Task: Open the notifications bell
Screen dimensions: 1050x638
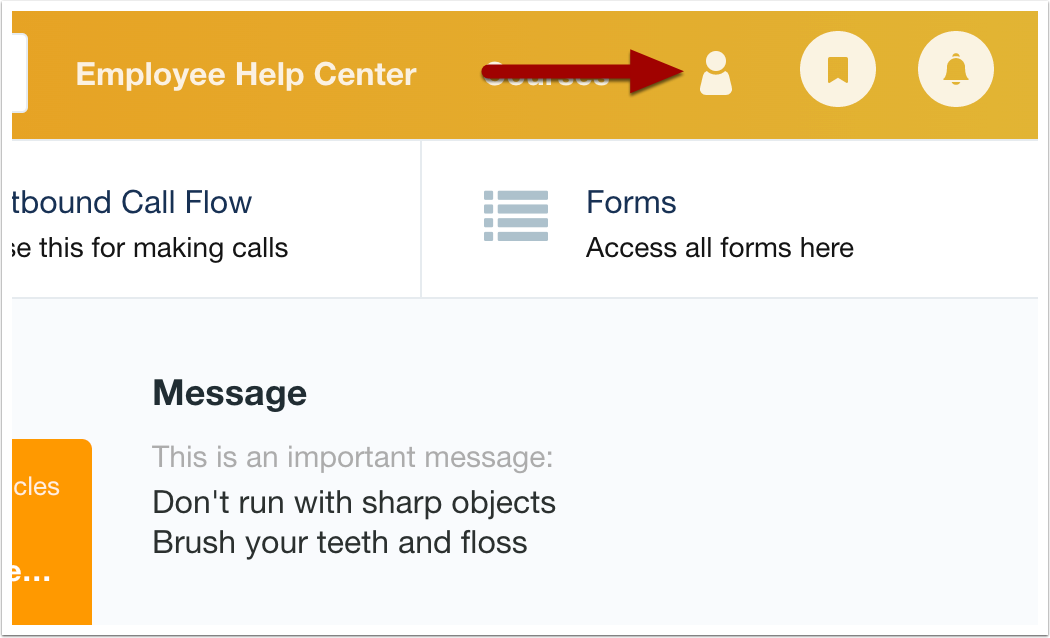Action: click(x=955, y=70)
